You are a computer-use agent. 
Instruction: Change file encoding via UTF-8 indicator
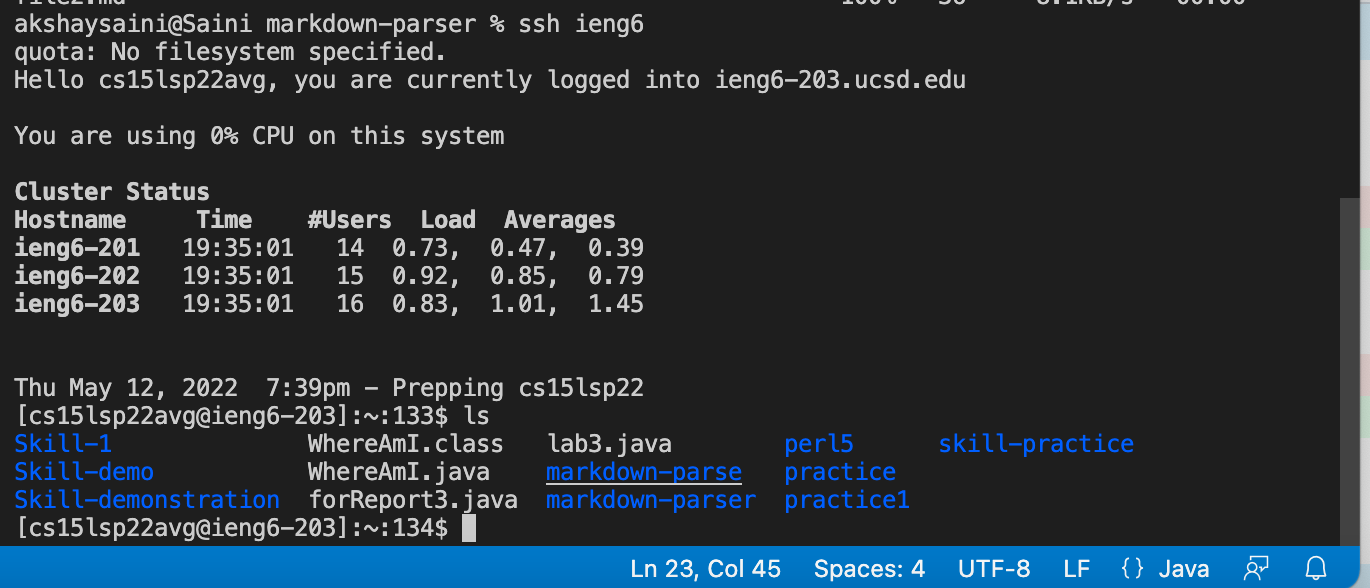tap(994, 568)
